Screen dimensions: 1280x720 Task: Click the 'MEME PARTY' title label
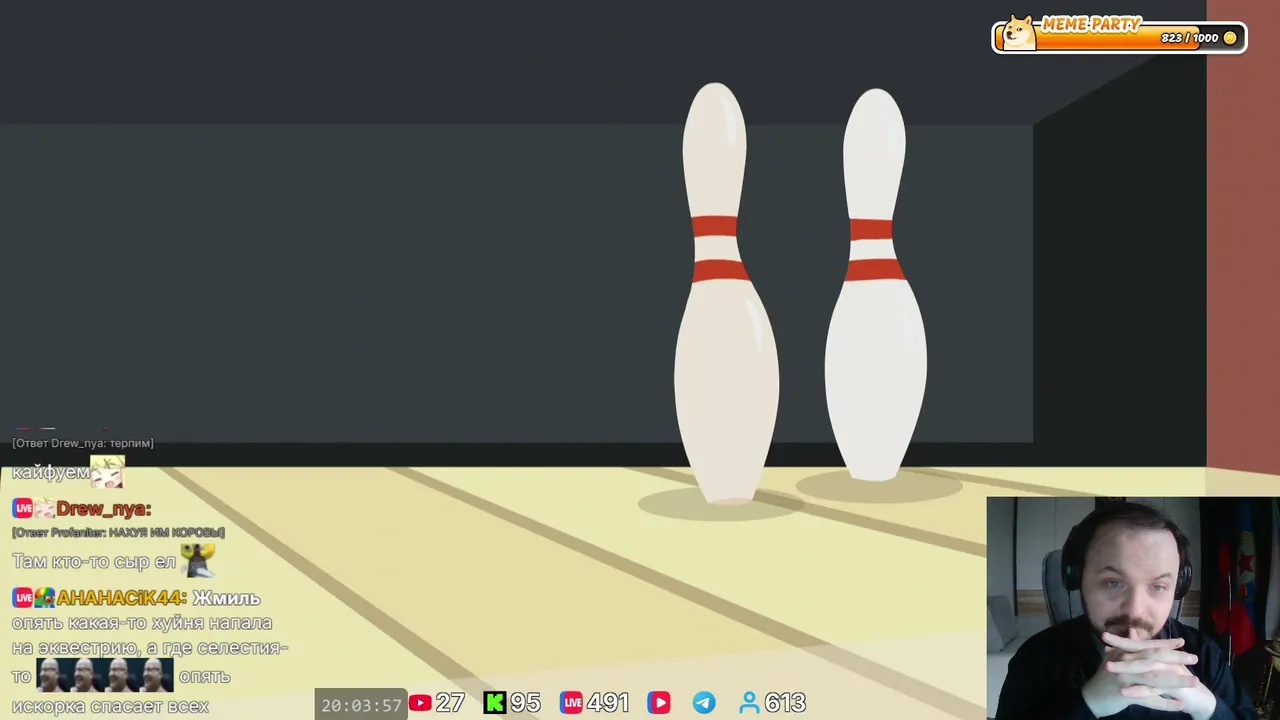[1091, 24]
